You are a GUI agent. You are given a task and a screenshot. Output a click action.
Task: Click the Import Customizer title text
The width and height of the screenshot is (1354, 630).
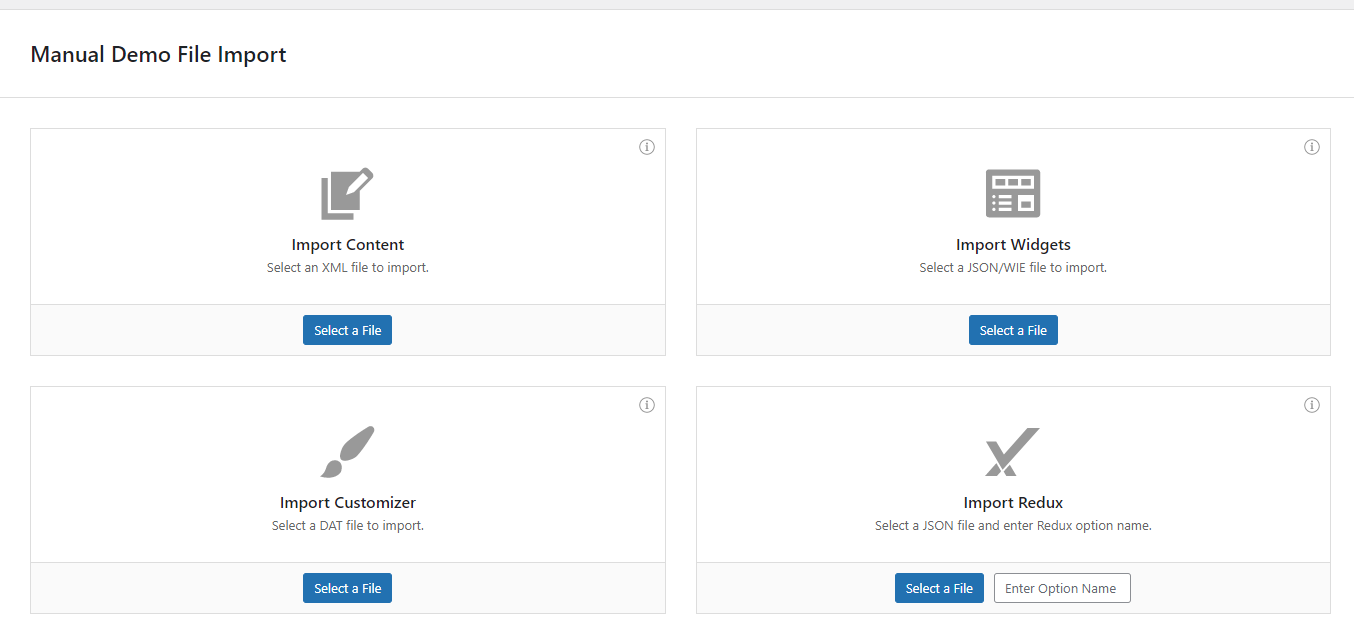(348, 503)
